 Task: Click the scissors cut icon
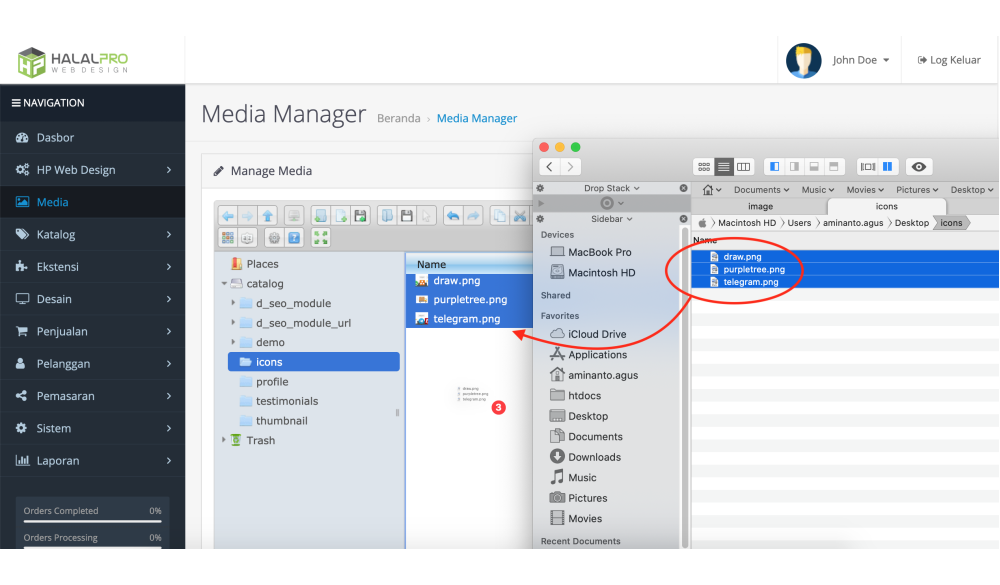(519, 216)
